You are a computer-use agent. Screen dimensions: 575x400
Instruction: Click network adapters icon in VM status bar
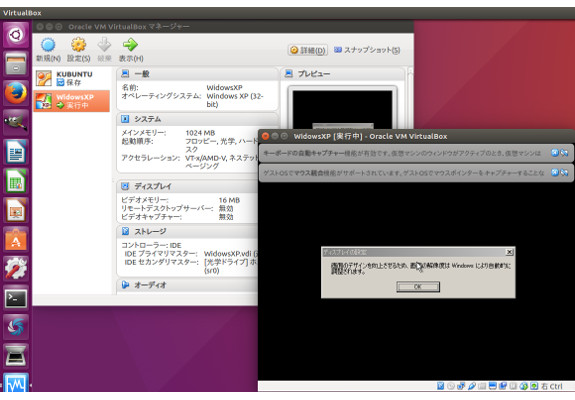coord(461,386)
